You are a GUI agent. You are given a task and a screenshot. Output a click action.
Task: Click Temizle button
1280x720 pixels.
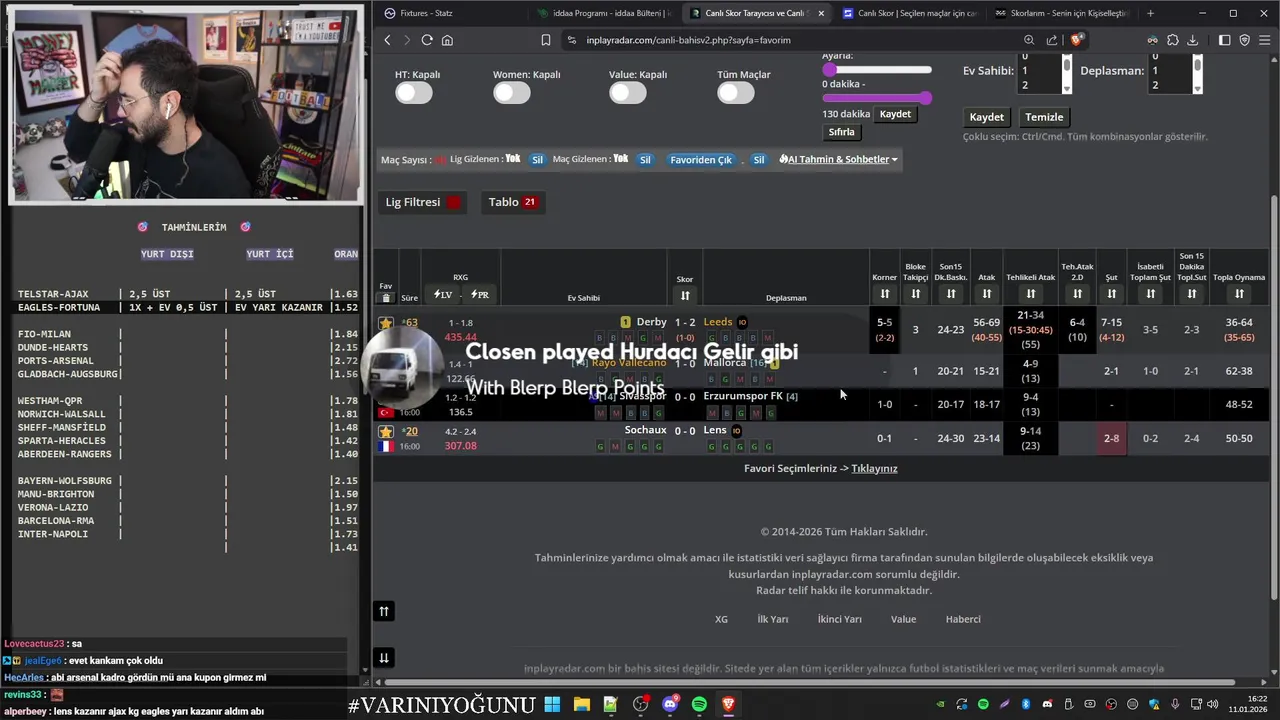1044,117
